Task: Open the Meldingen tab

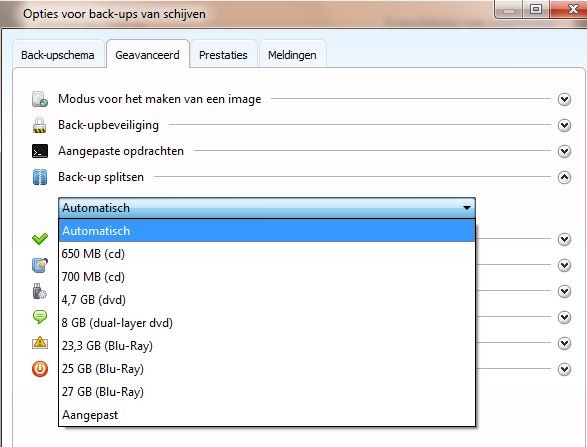Action: (292, 55)
